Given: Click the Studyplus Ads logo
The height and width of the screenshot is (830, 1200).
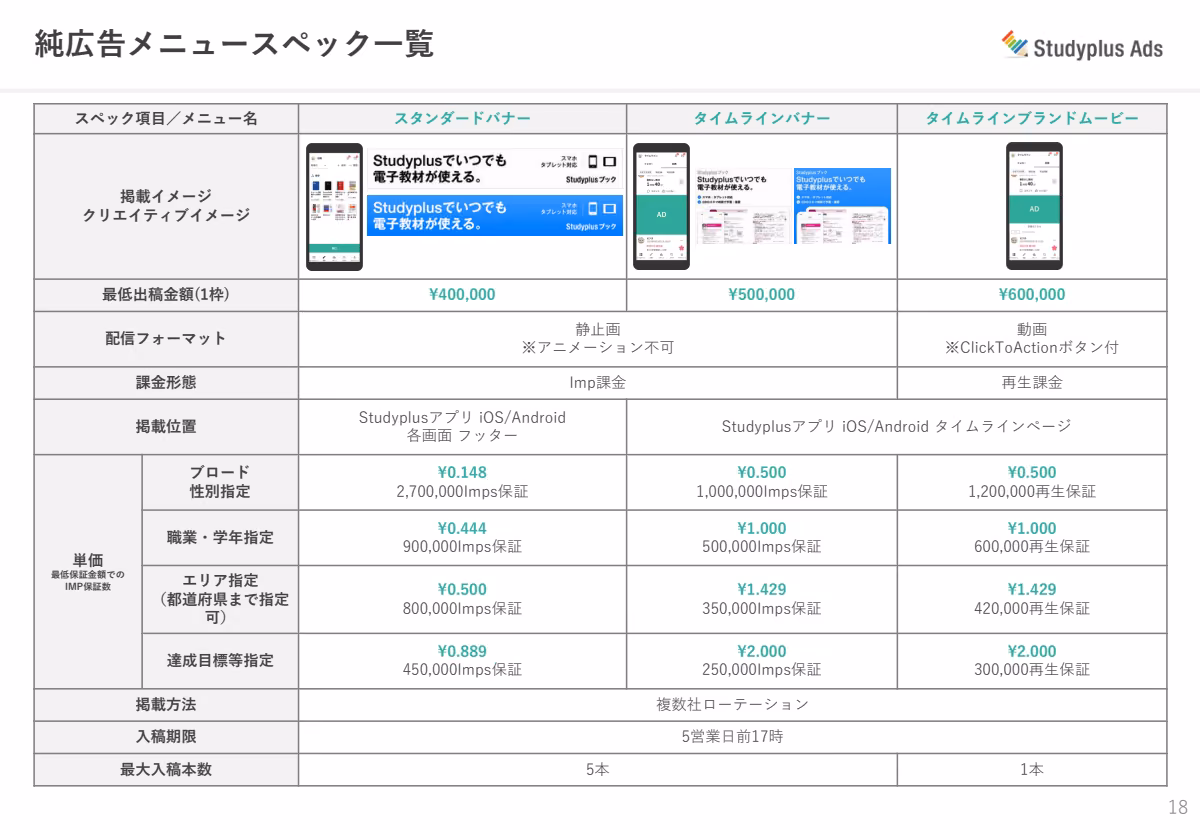Looking at the screenshot, I should (1082, 47).
